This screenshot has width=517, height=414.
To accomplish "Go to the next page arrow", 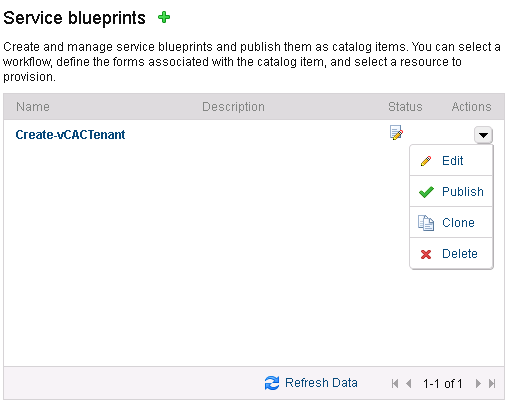I will coord(478,383).
